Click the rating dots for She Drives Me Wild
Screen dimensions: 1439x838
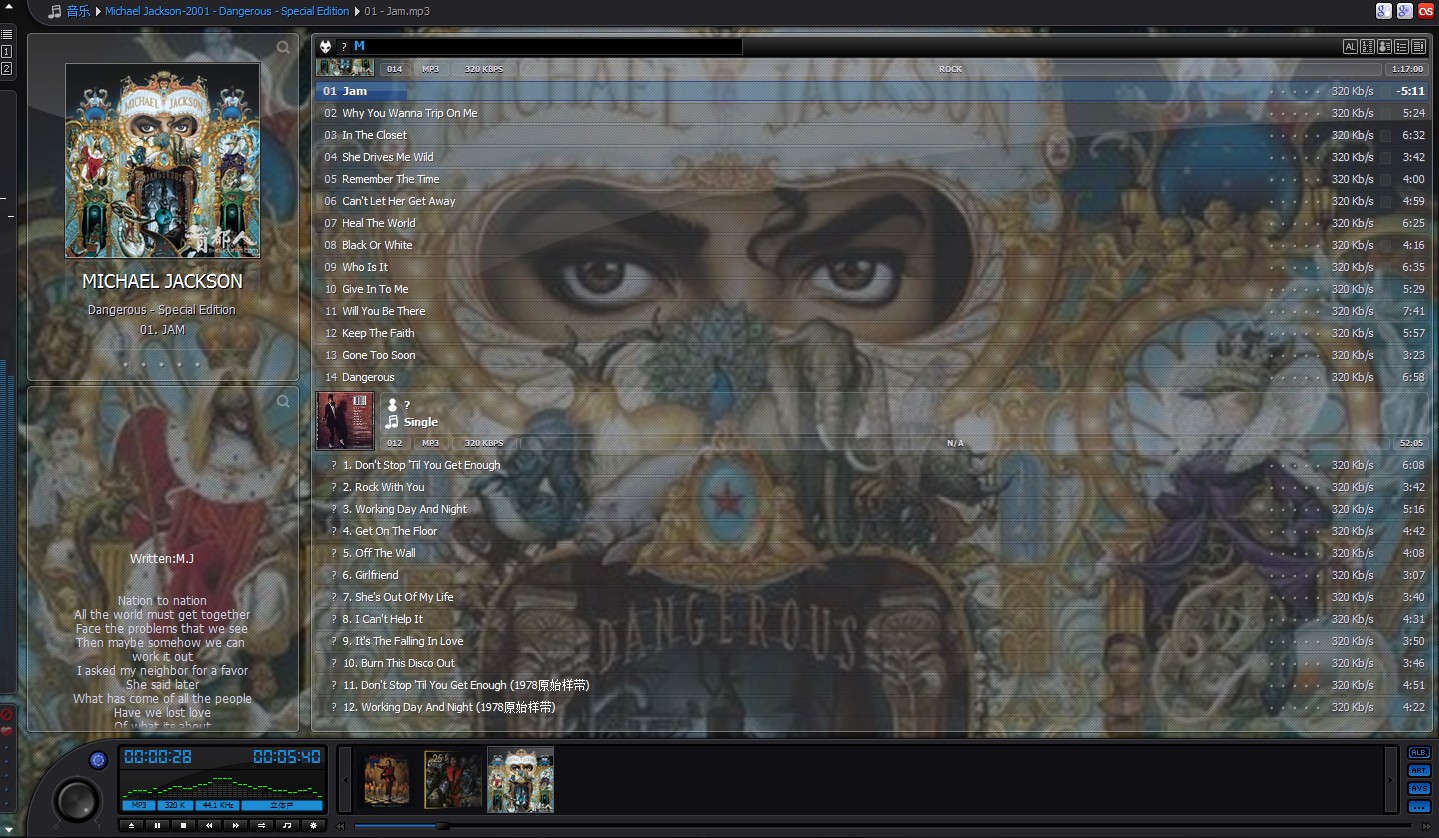[x=1295, y=157]
